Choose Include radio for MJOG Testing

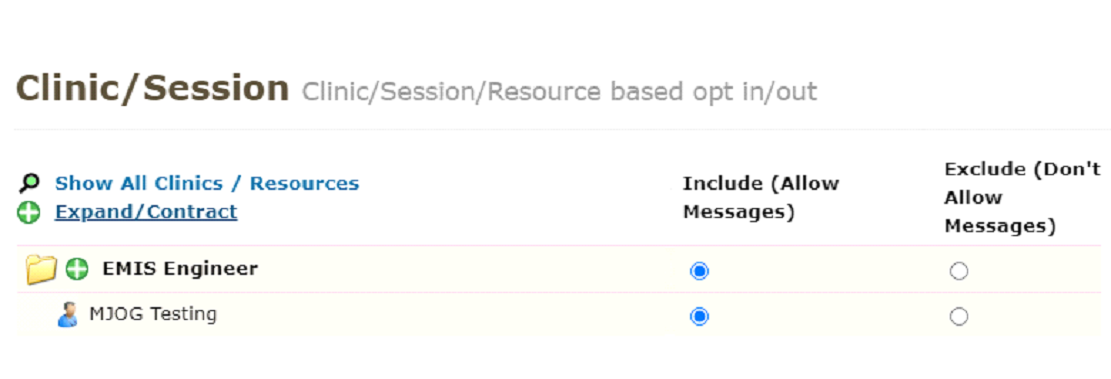point(699,316)
